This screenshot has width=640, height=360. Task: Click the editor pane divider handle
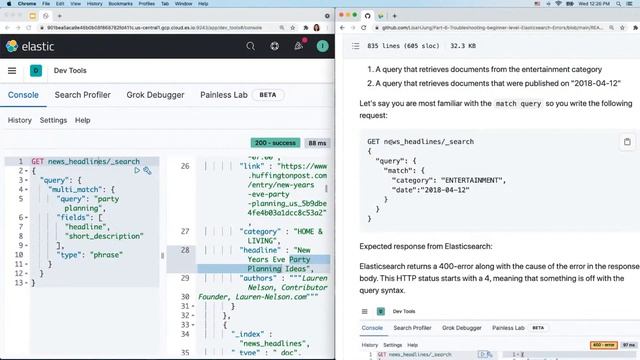[162, 256]
